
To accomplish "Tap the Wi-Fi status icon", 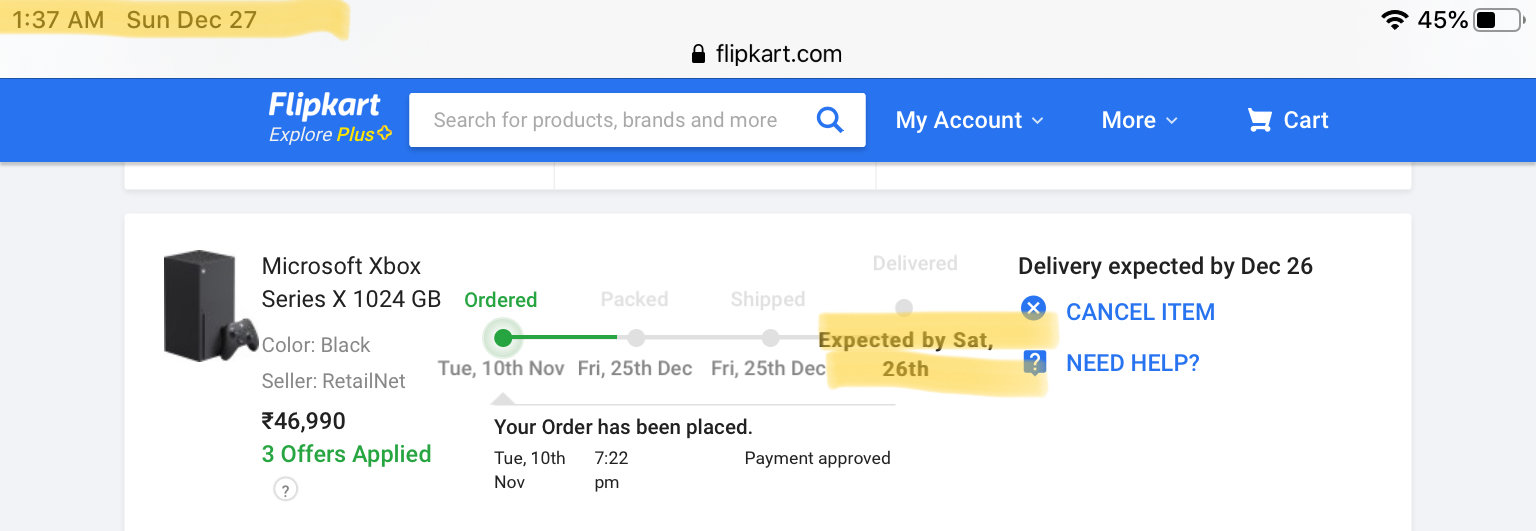I will click(1394, 20).
